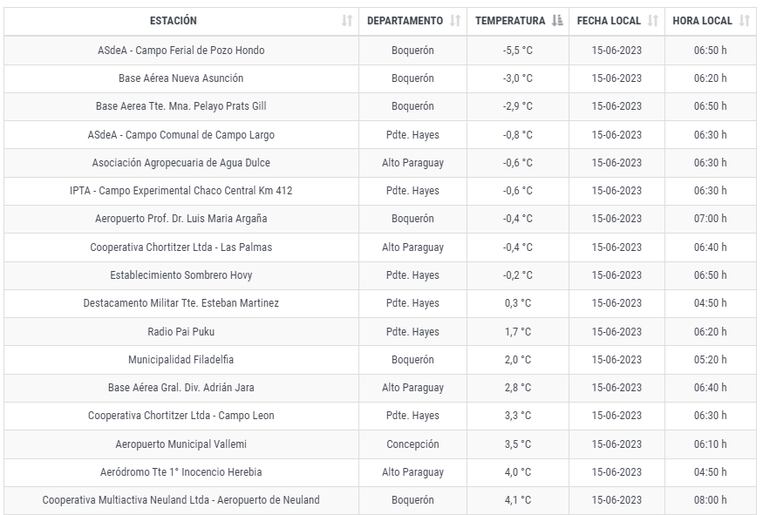Screen dimensions: 770x515
Task: Click the 08:00 h local time cell
Action: [x=710, y=500]
